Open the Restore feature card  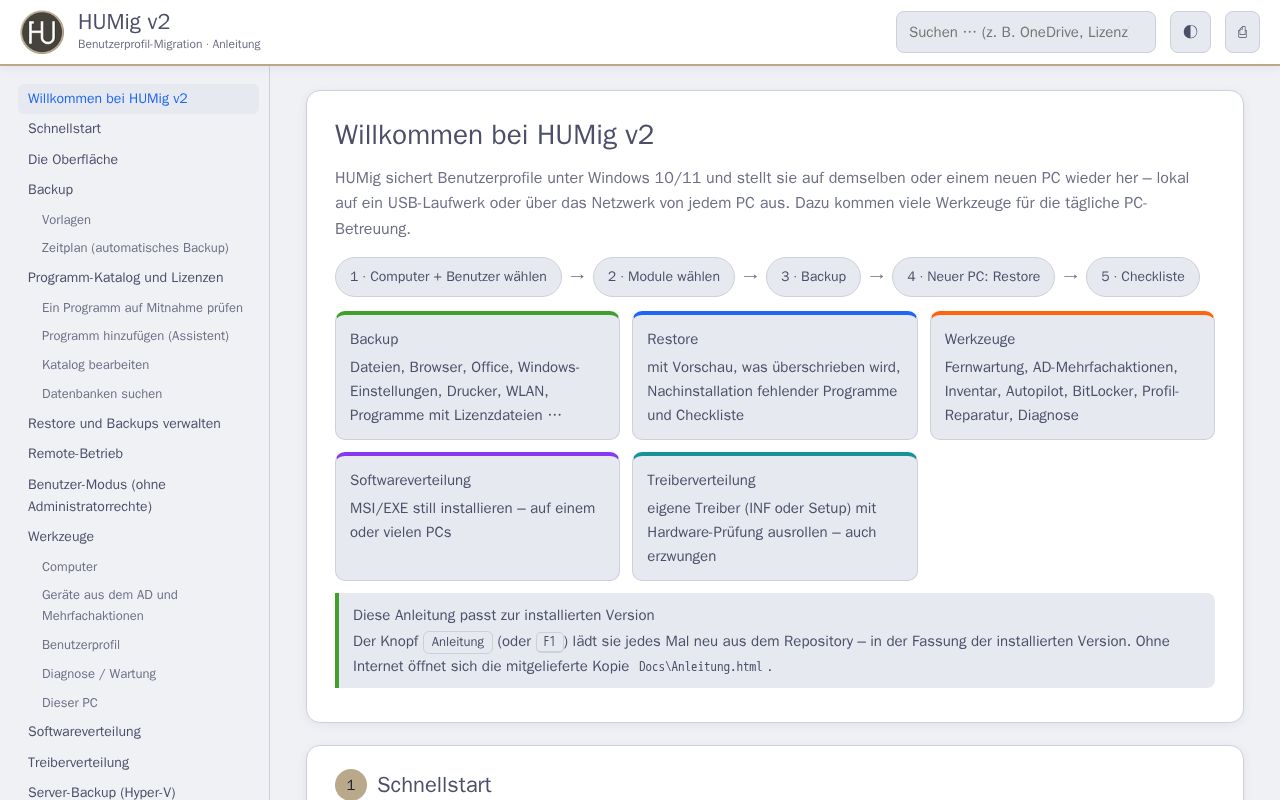tap(775, 375)
